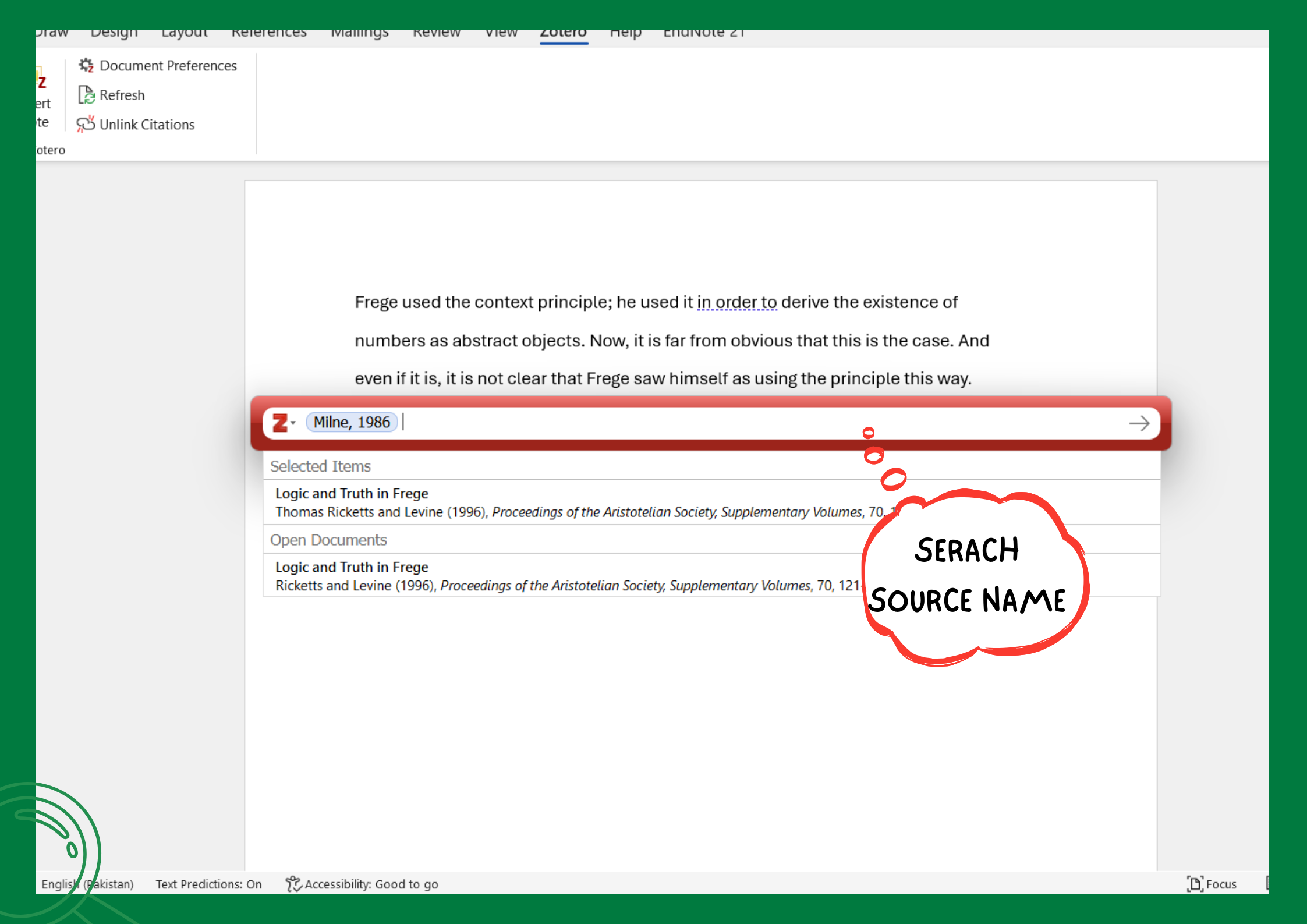Select Logic and Truth in Frege under Selected Items
Screen dimensions: 1307x924
711,502
